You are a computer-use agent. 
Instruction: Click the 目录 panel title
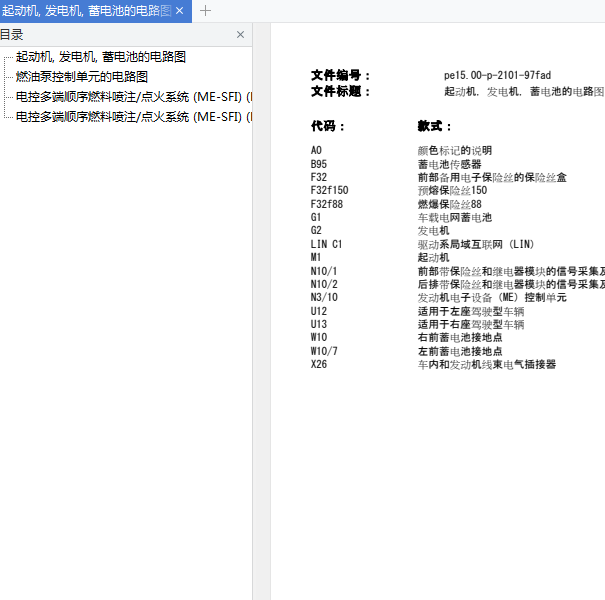[12, 35]
